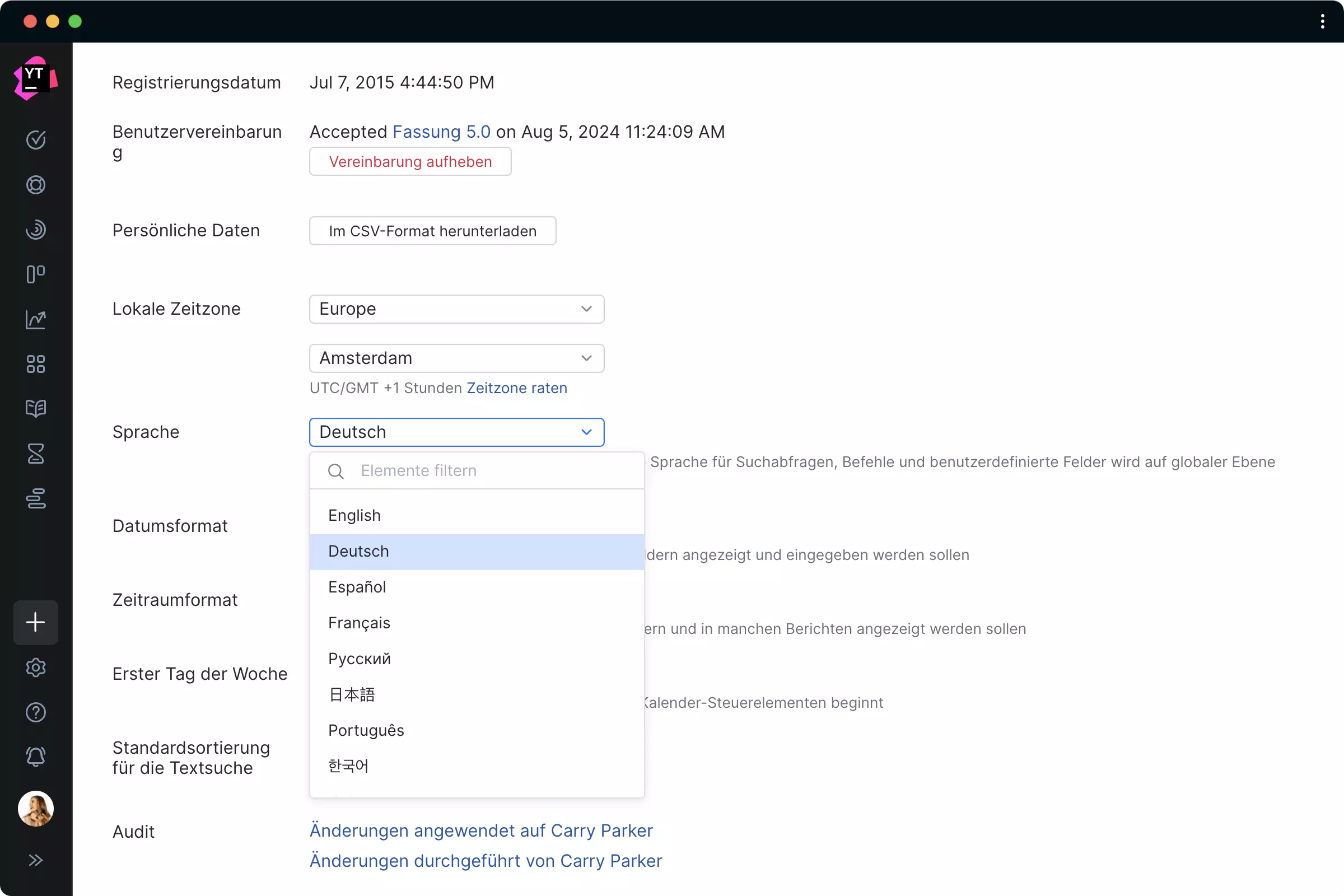Open the Gantt charts icon in sidebar
1344x896 pixels.
tap(35, 498)
